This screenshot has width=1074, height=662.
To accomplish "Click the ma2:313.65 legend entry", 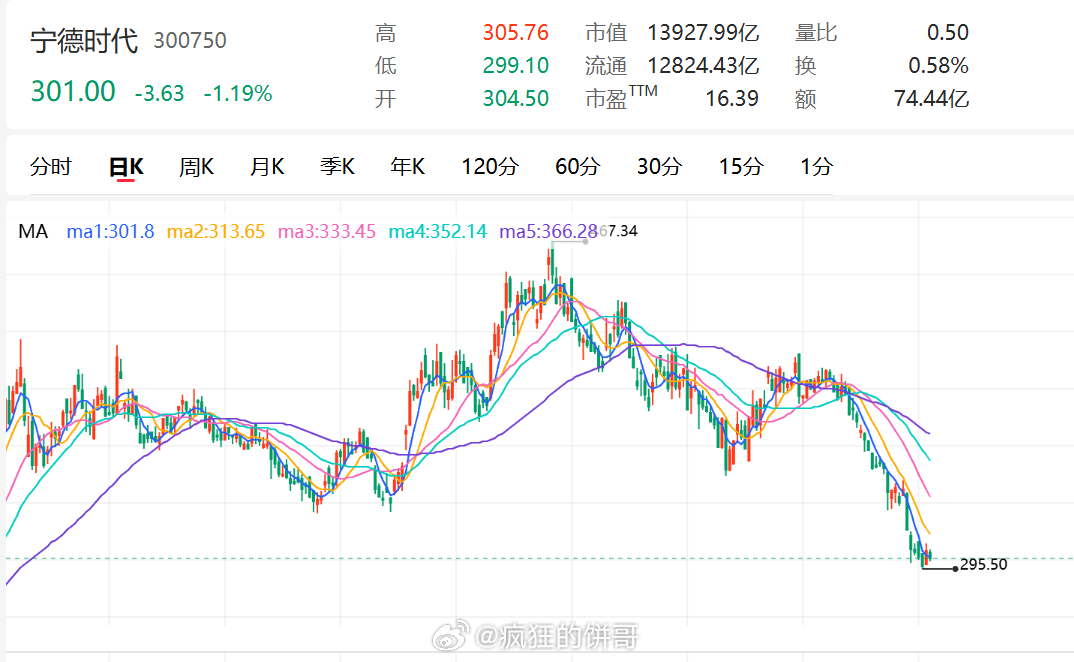I will coord(216,231).
